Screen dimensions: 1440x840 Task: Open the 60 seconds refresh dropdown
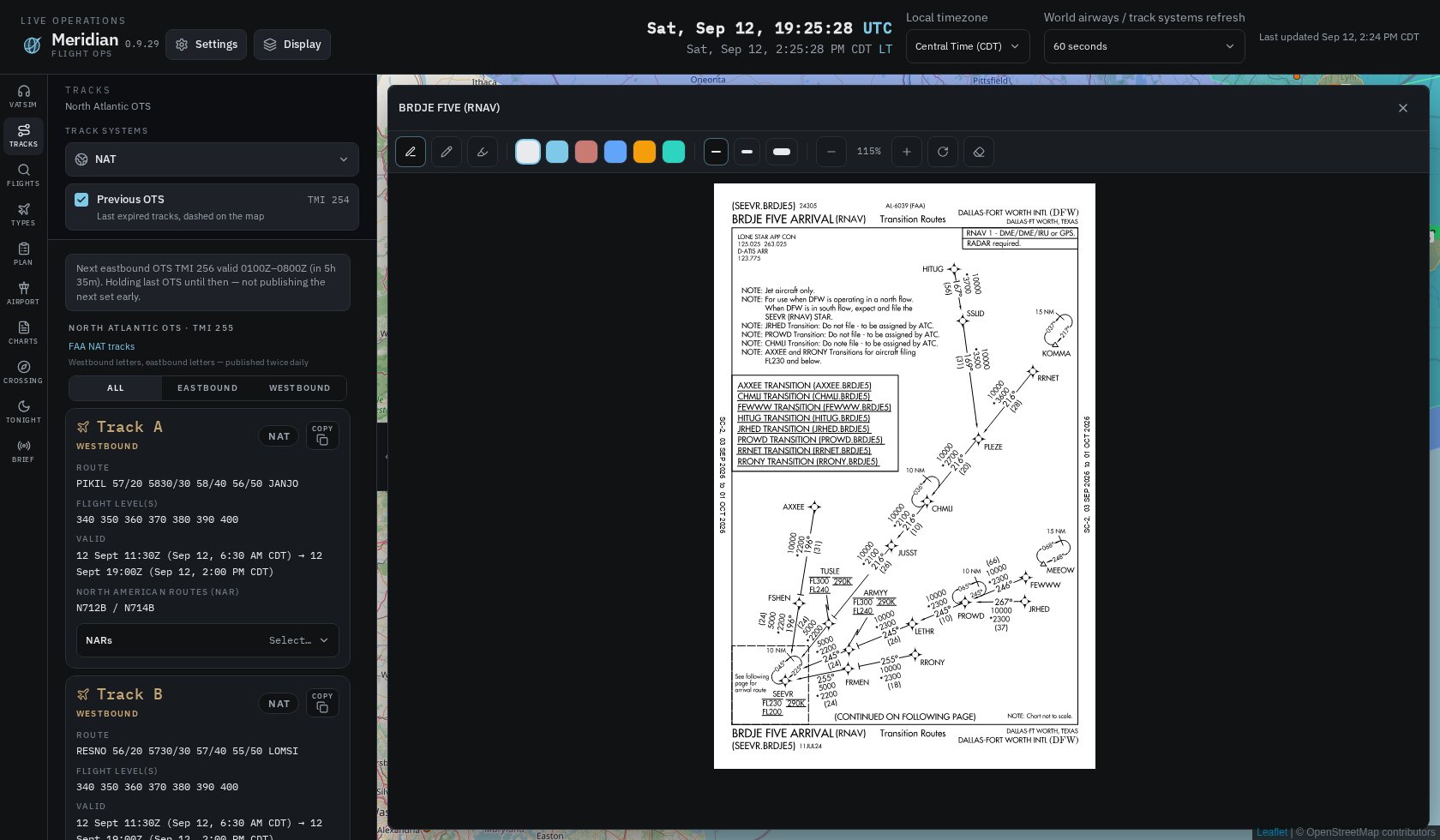click(1144, 46)
